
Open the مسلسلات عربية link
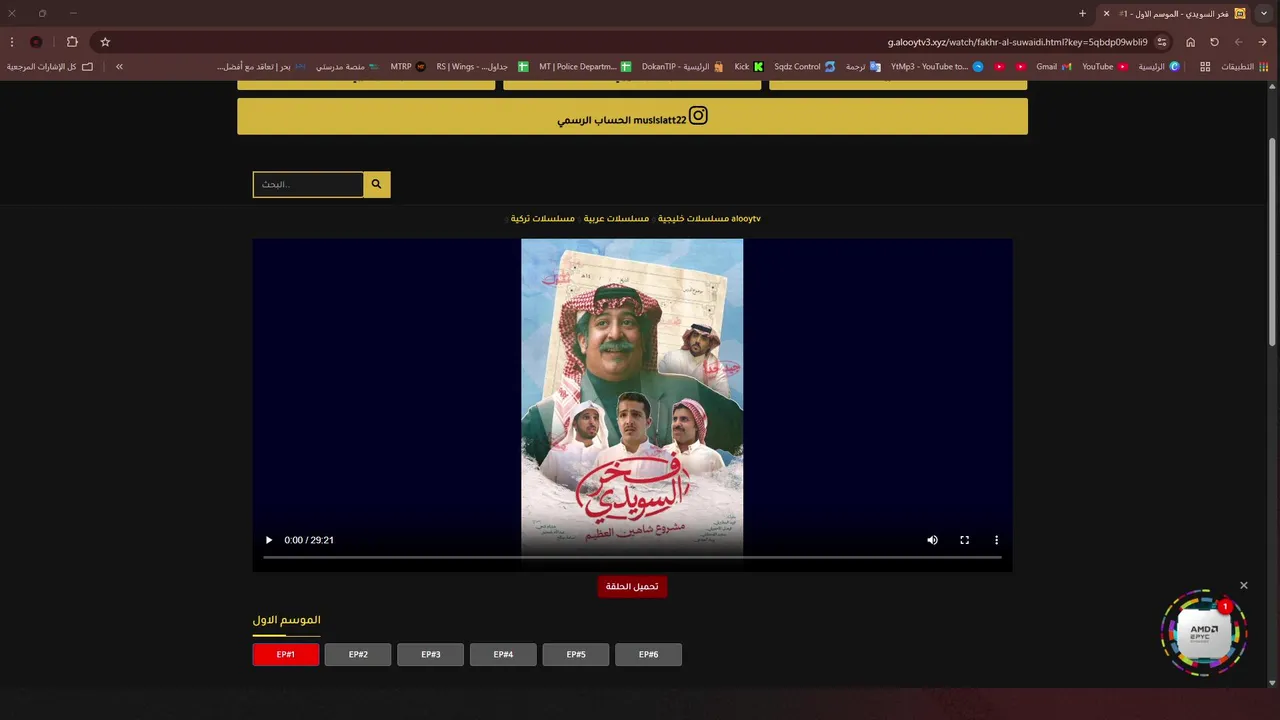[x=616, y=218]
